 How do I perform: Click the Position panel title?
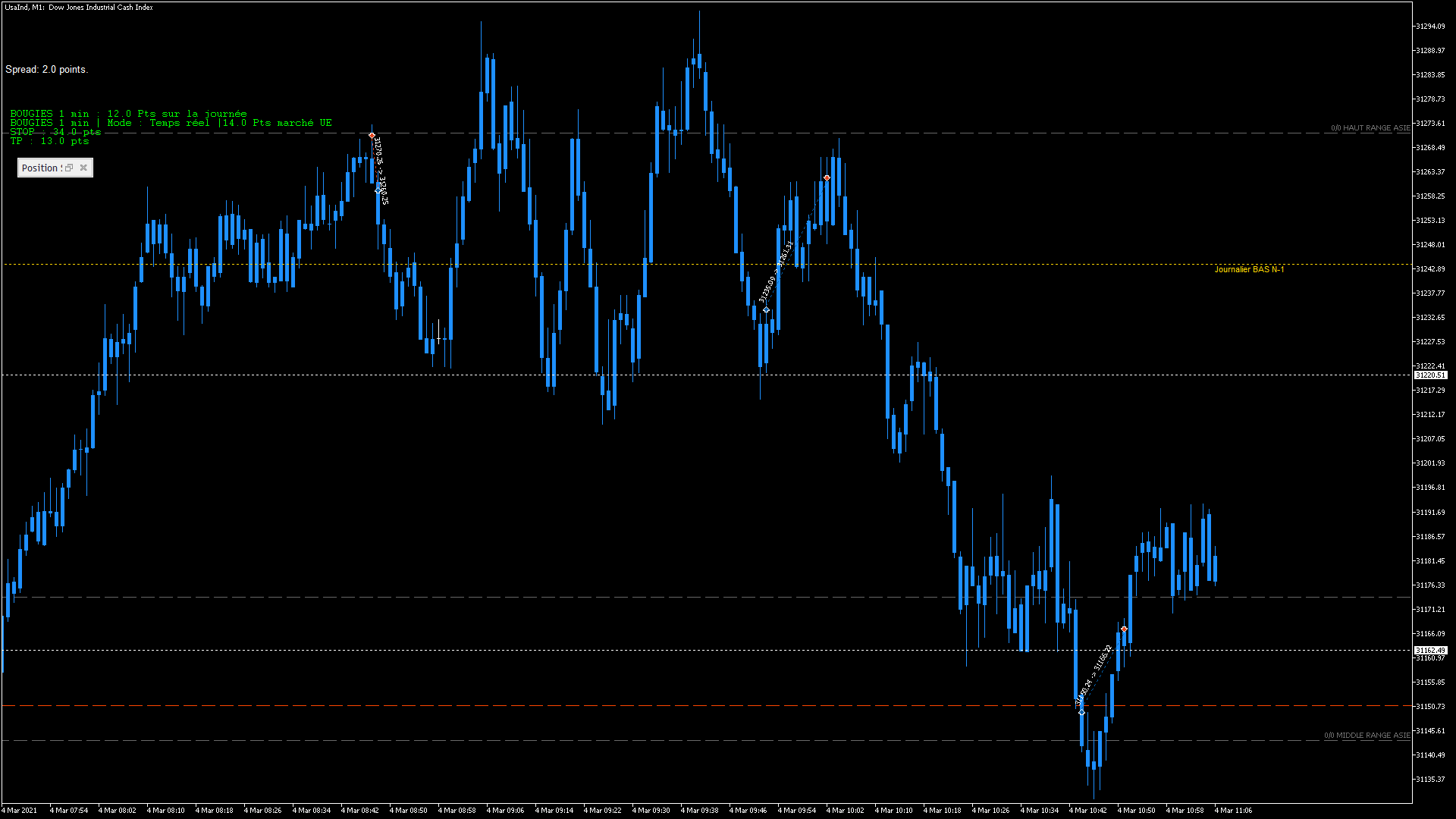click(x=41, y=168)
